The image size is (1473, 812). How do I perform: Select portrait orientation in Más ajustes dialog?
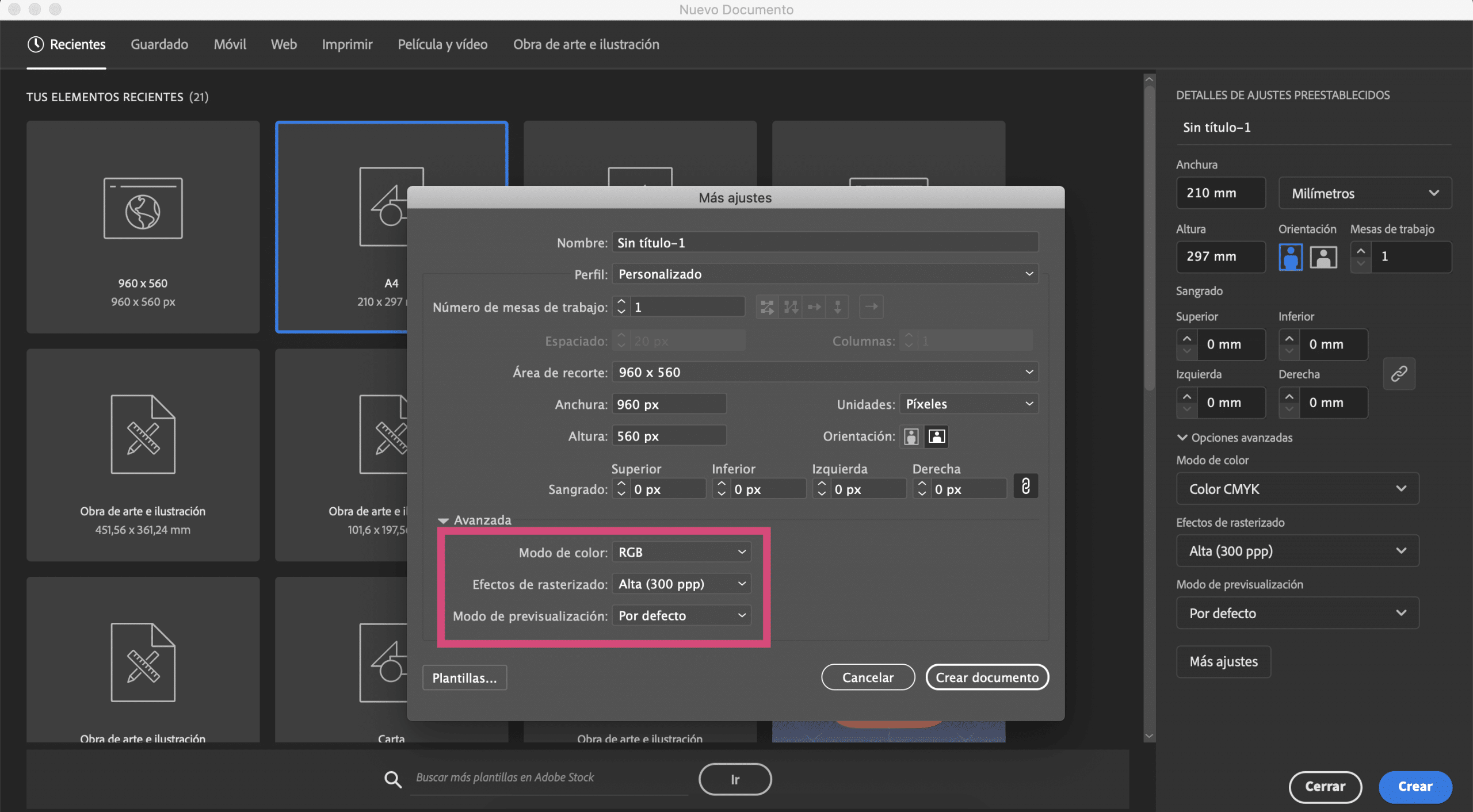(x=911, y=436)
